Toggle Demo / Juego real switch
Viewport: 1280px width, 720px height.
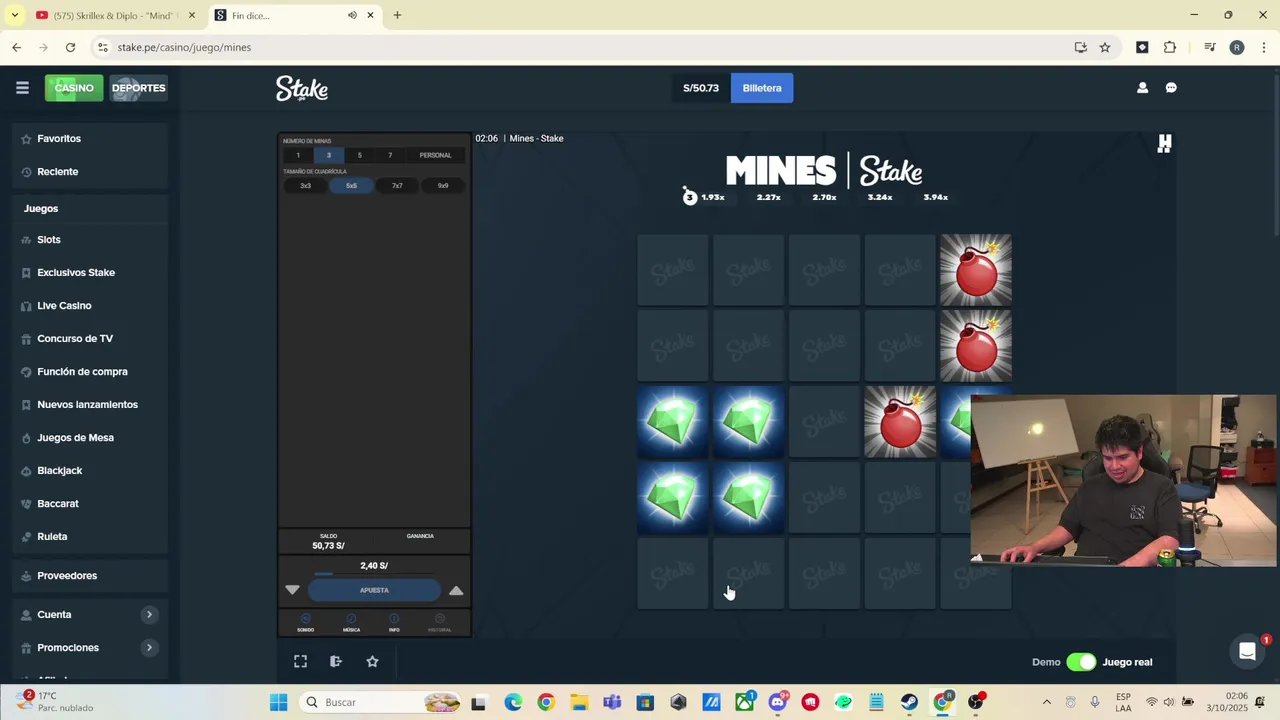click(1081, 662)
